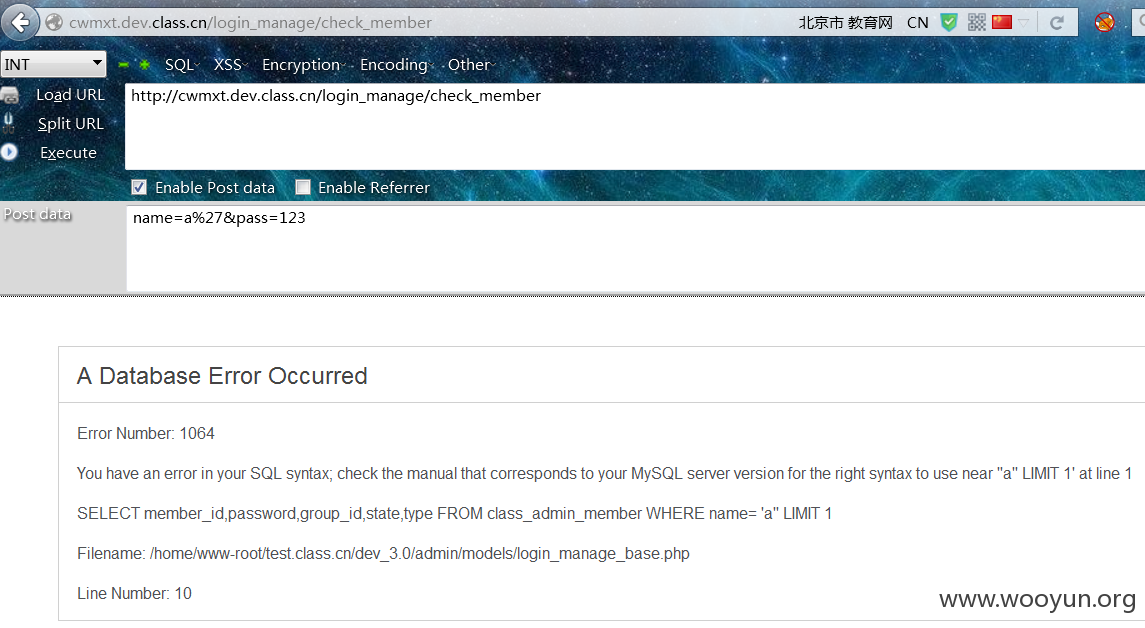Uncheck Enable Post data checkbox
The width and height of the screenshot is (1145, 628).
point(139,188)
